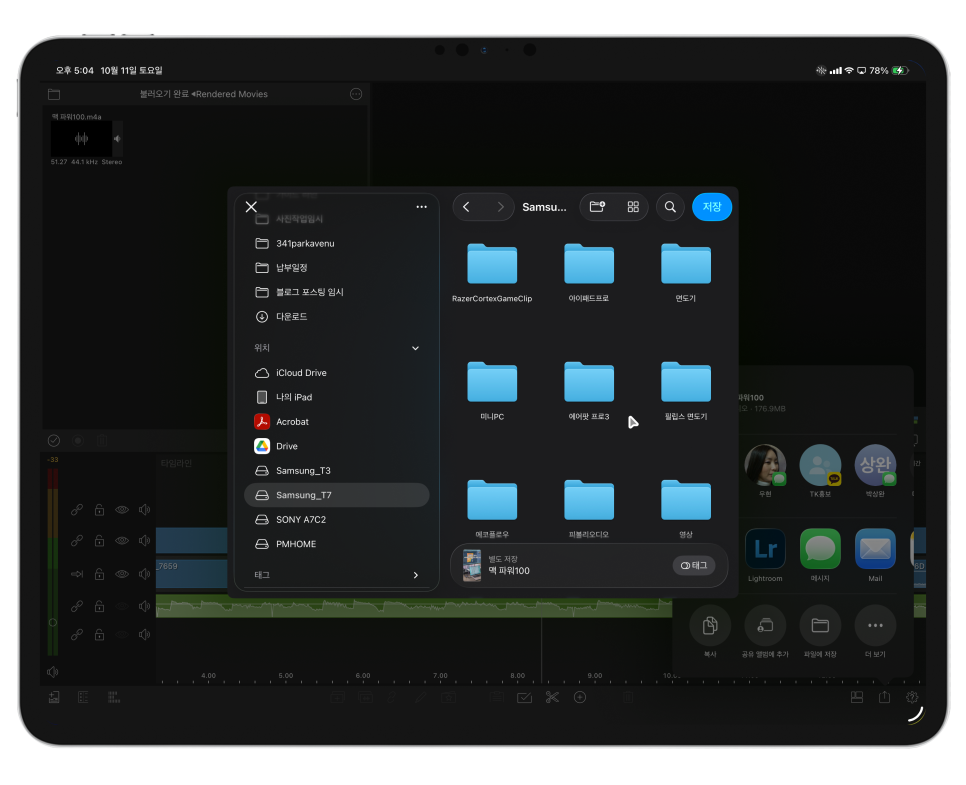Click the checkmark circle above audio meters
This screenshot has height=785, width=966.
pyautogui.click(x=54, y=441)
